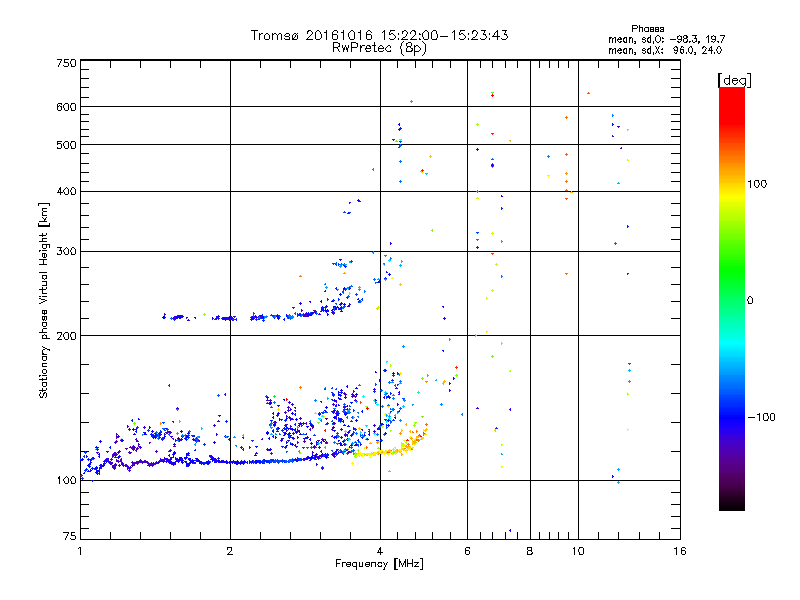Click the y-axis tick label "500"
This screenshot has width=800, height=600.
[67, 145]
